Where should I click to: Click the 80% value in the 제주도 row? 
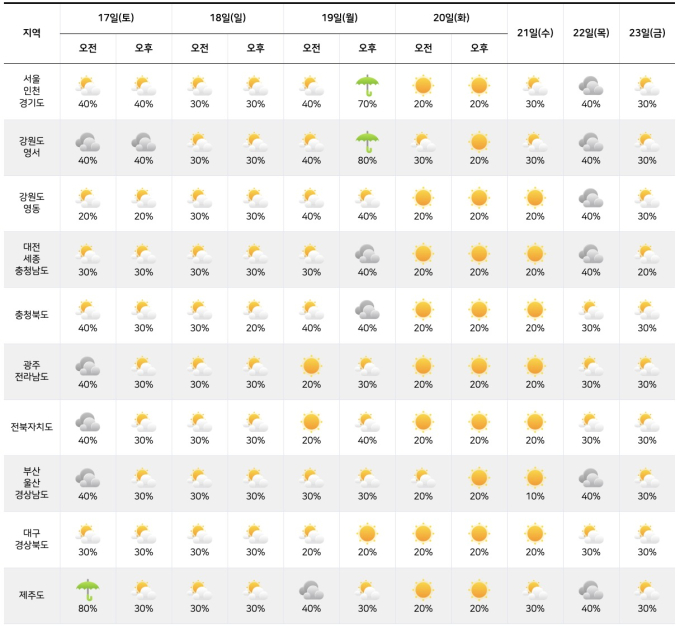[88, 608]
